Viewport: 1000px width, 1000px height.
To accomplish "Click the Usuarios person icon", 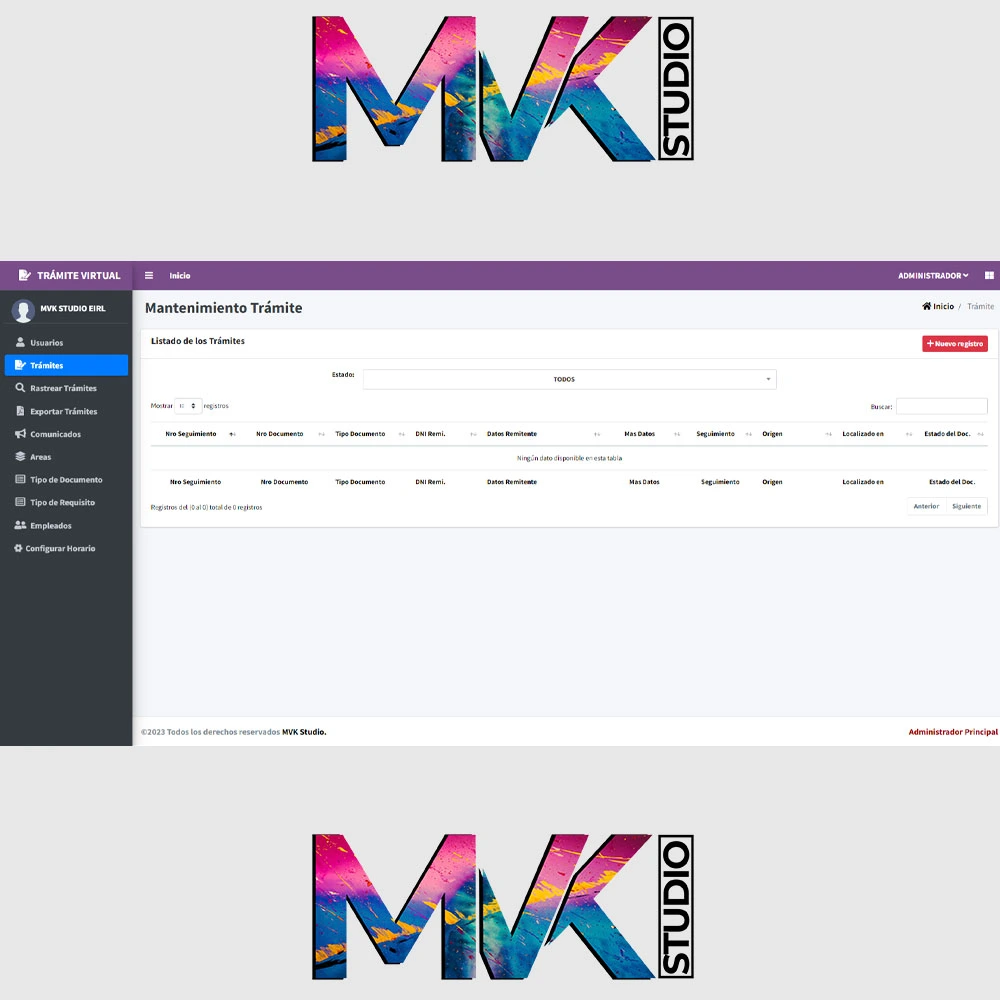I will (x=20, y=342).
